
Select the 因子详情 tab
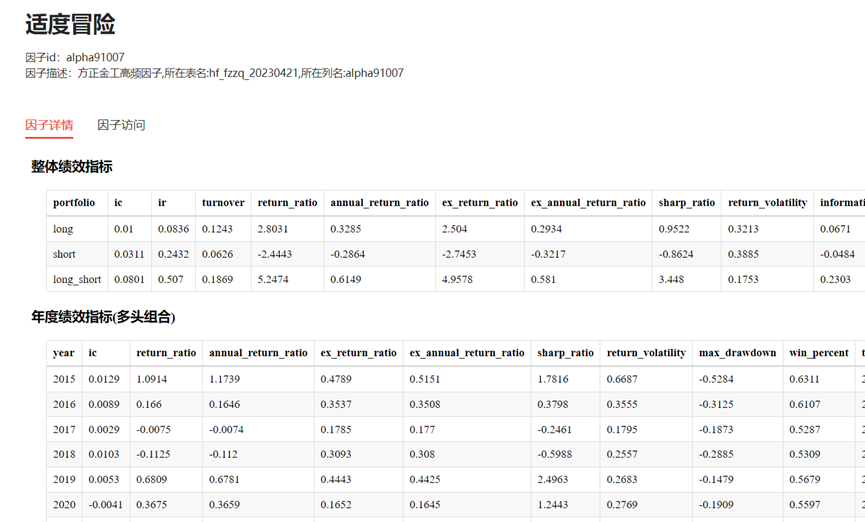point(49,125)
